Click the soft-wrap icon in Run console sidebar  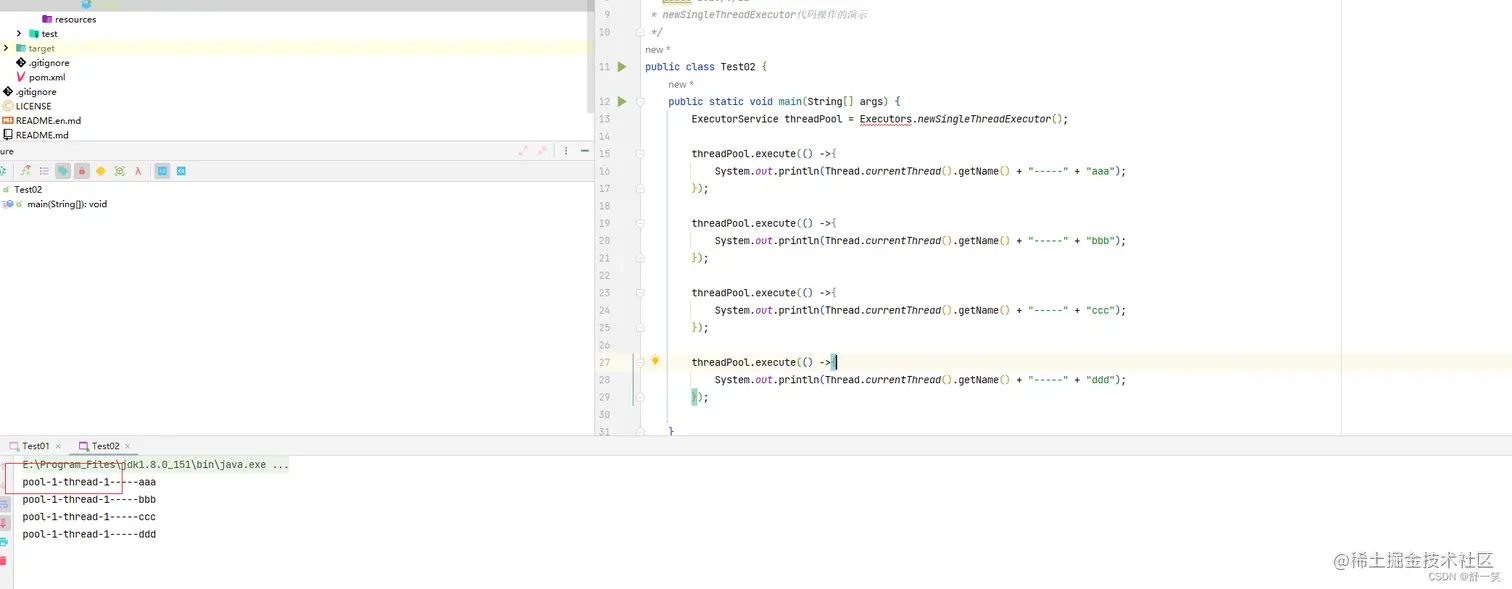coord(4,505)
